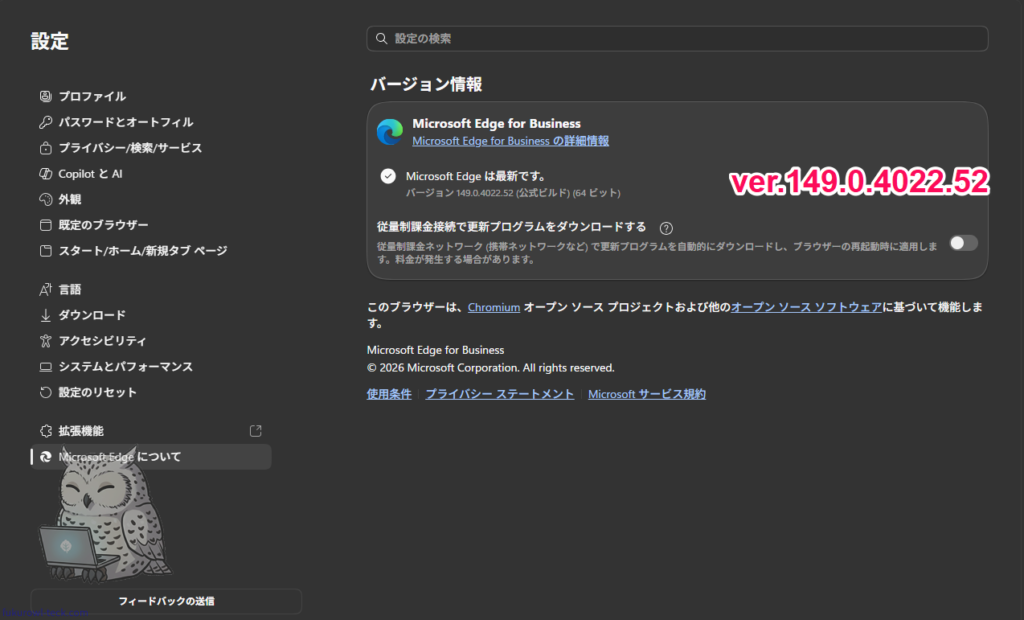
Task: Click the help question mark icon
Action: [665, 228]
